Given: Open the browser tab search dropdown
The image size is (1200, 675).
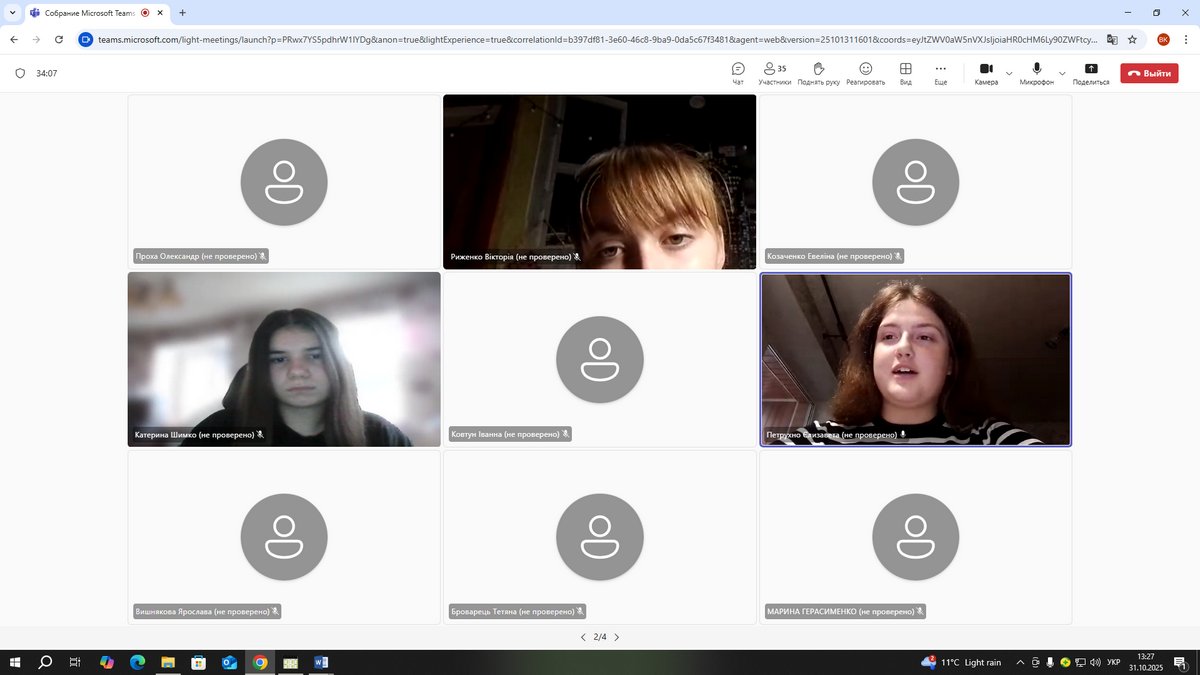Looking at the screenshot, I should point(13,13).
